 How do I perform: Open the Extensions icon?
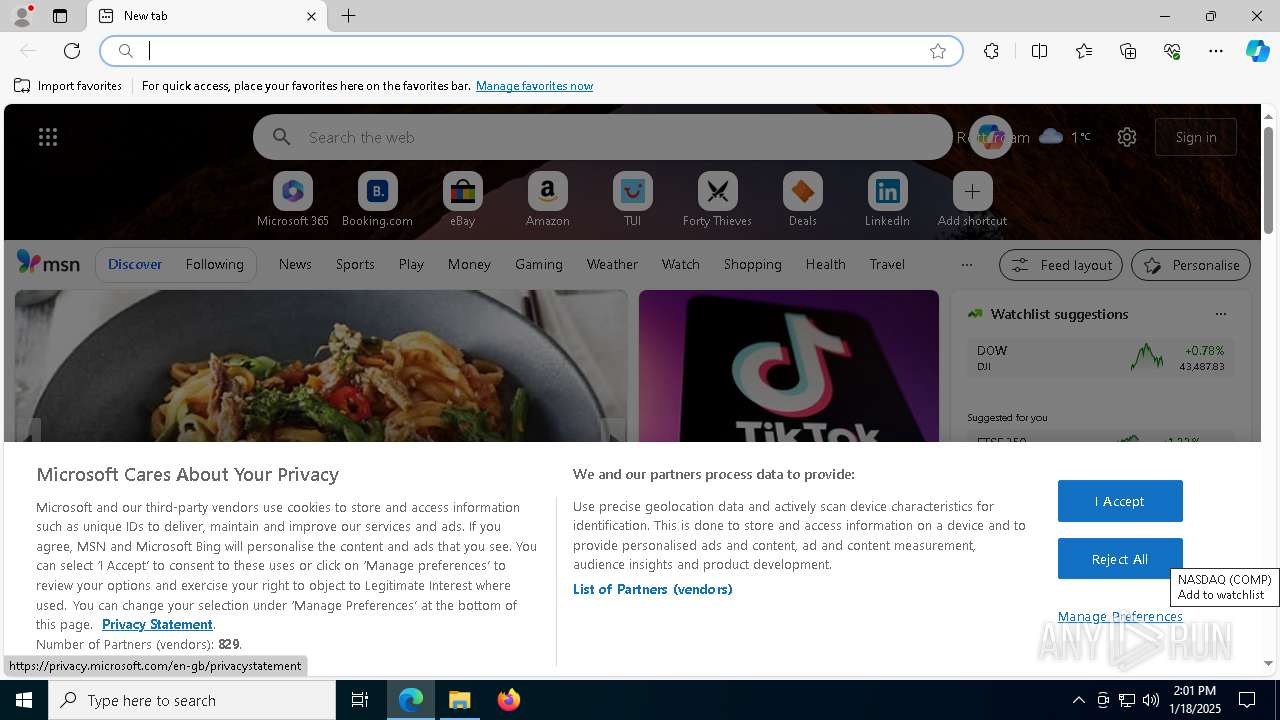click(x=991, y=51)
